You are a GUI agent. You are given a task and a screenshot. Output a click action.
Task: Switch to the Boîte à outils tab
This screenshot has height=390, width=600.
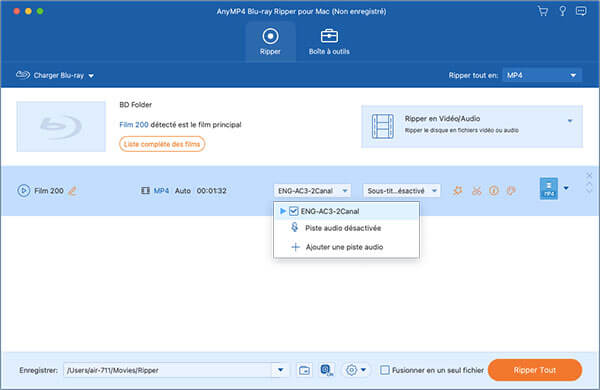pos(329,42)
